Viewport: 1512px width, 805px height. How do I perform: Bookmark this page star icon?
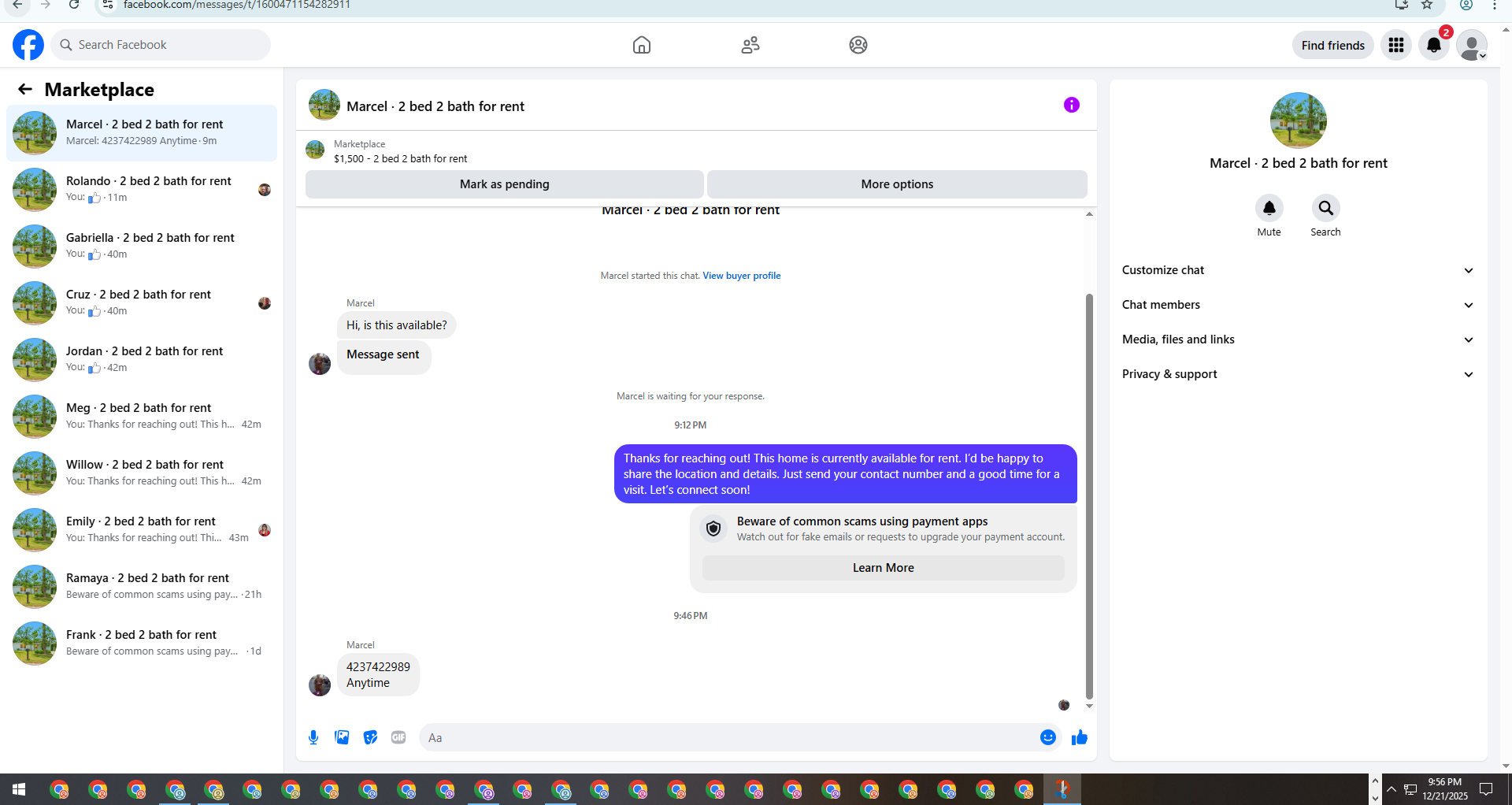click(x=1427, y=5)
